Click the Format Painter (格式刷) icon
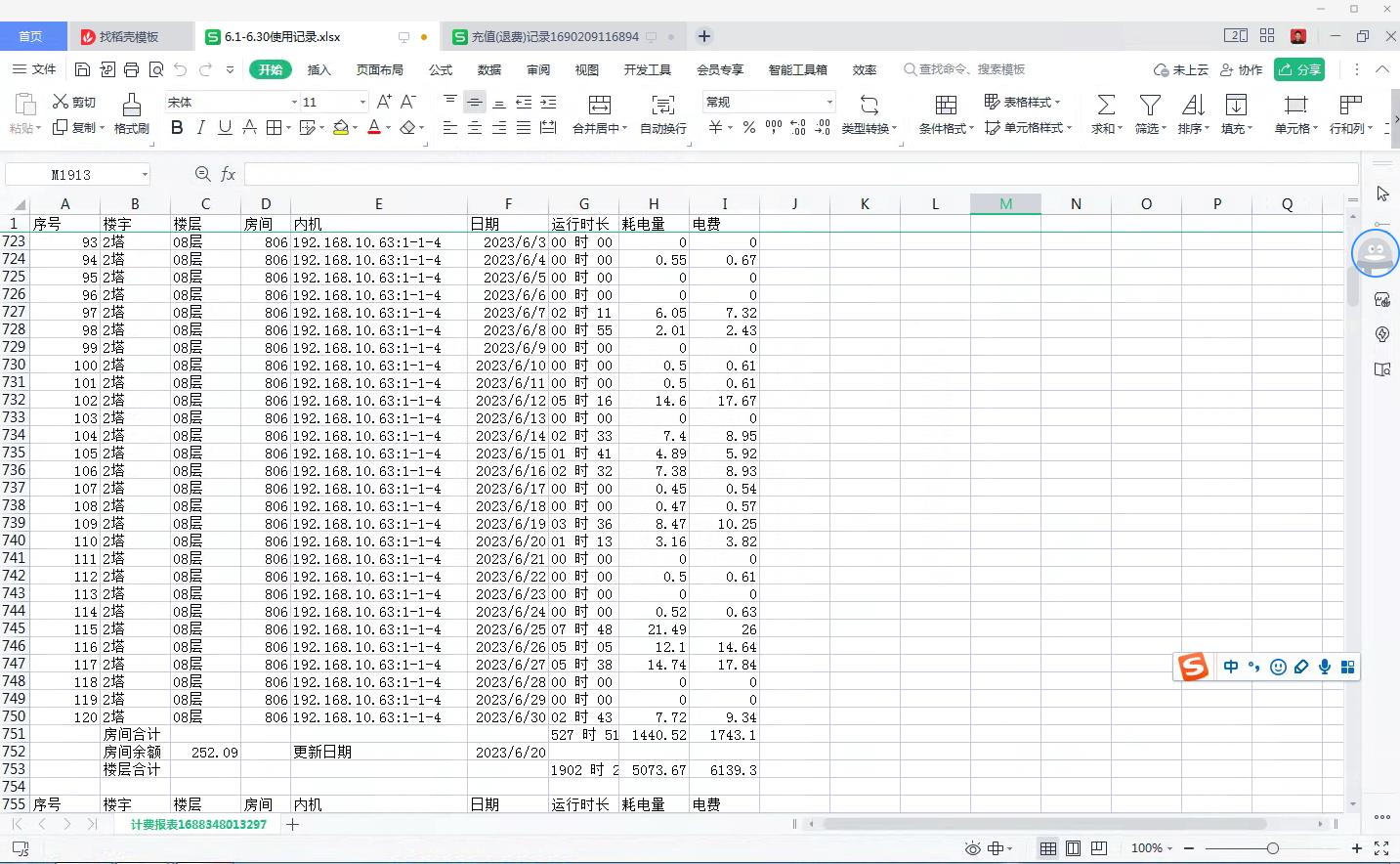Image resolution: width=1400 pixels, height=864 pixels. pos(131,105)
